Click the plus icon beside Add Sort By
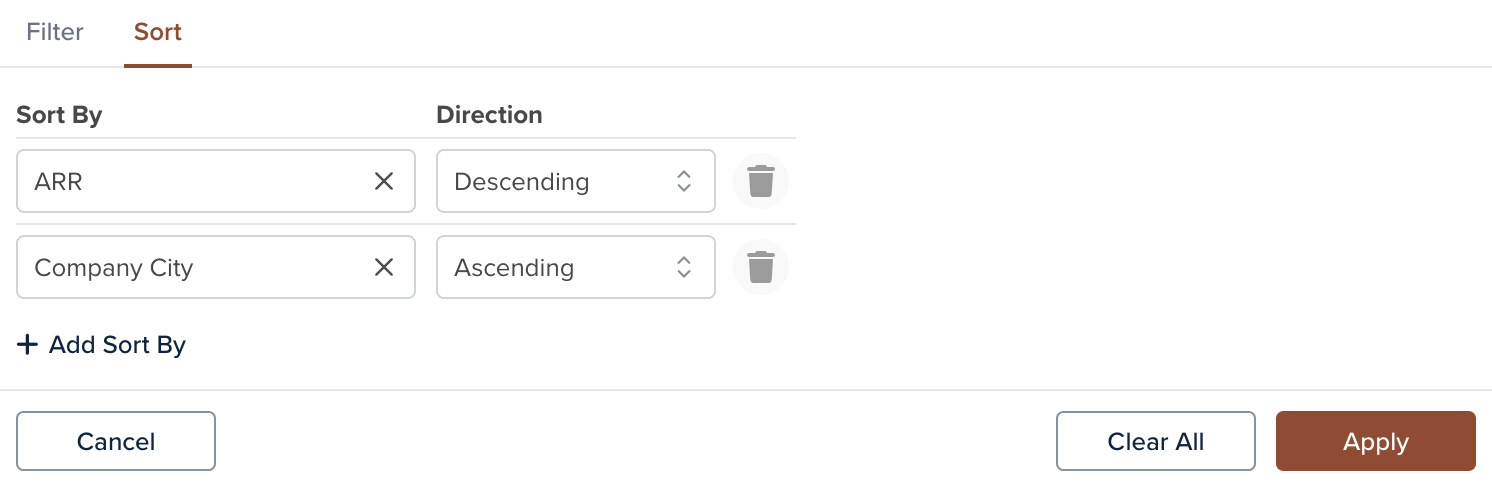This screenshot has width=1492, height=488. [x=28, y=345]
